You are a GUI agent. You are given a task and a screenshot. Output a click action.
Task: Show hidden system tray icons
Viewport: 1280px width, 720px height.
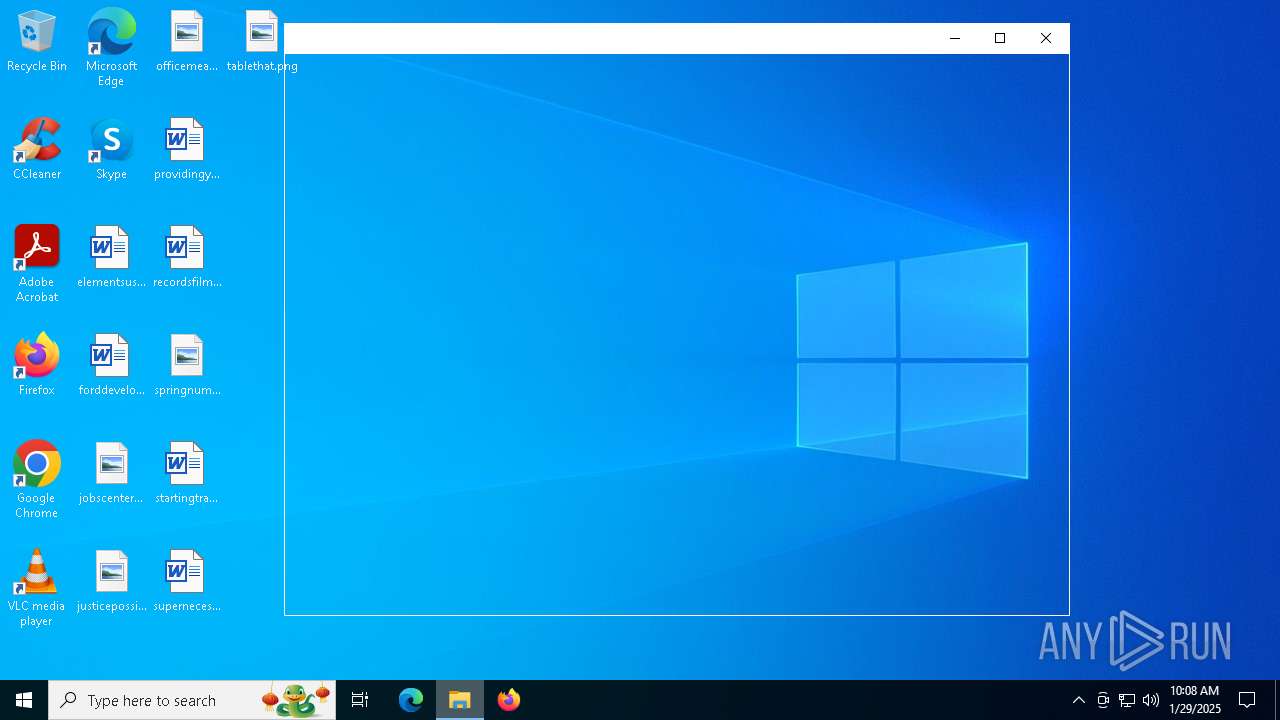point(1078,700)
